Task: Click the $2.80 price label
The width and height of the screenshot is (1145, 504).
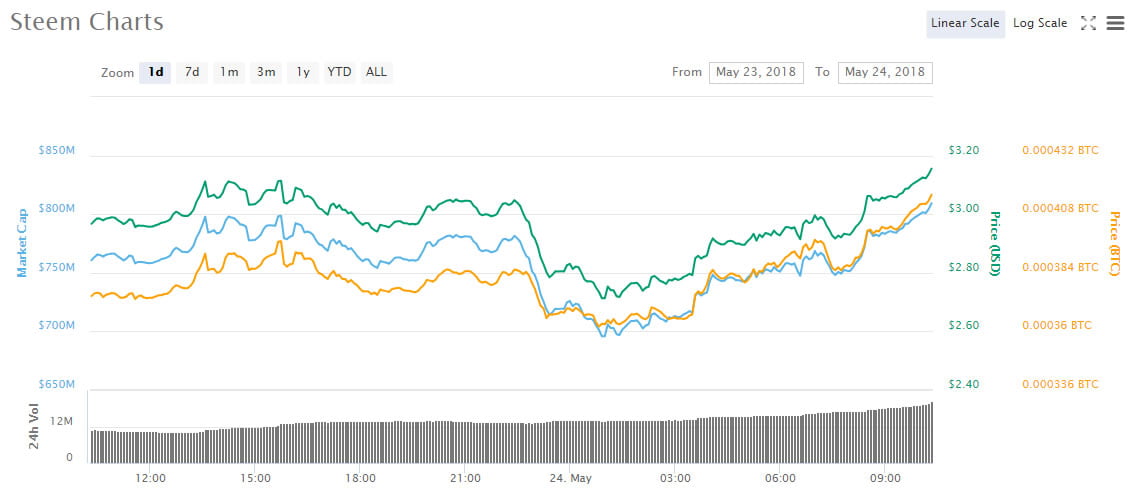Action: (x=964, y=267)
